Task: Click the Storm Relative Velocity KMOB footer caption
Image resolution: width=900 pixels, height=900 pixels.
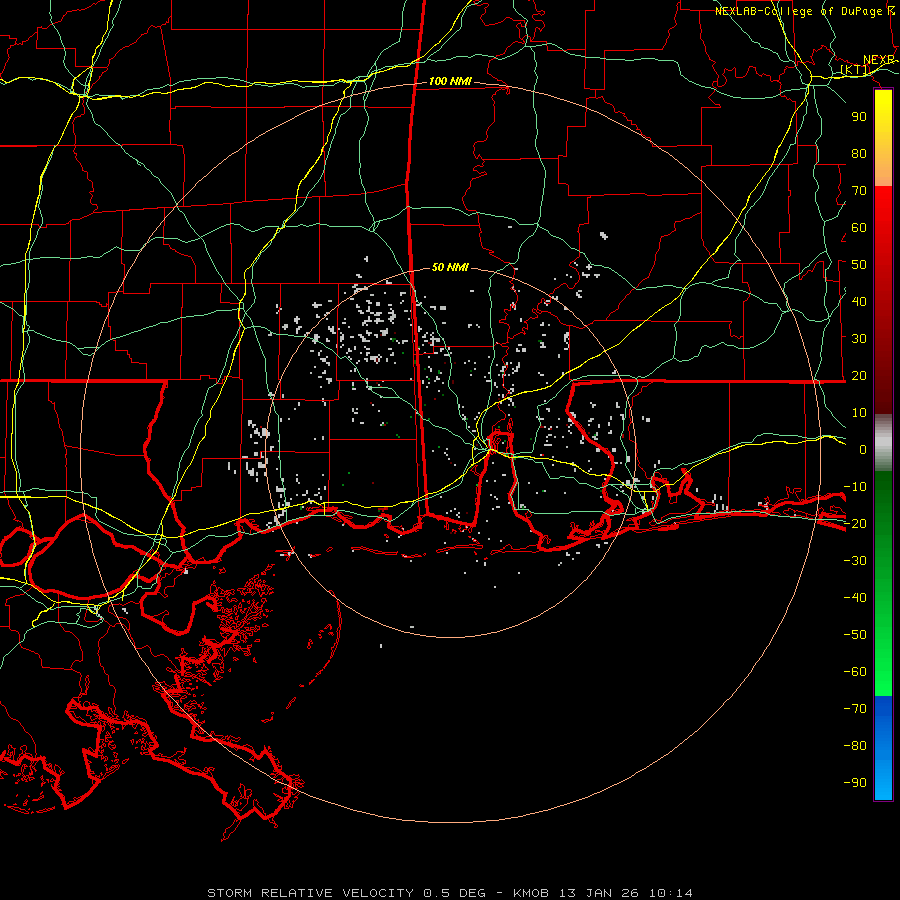Action: coord(450,893)
